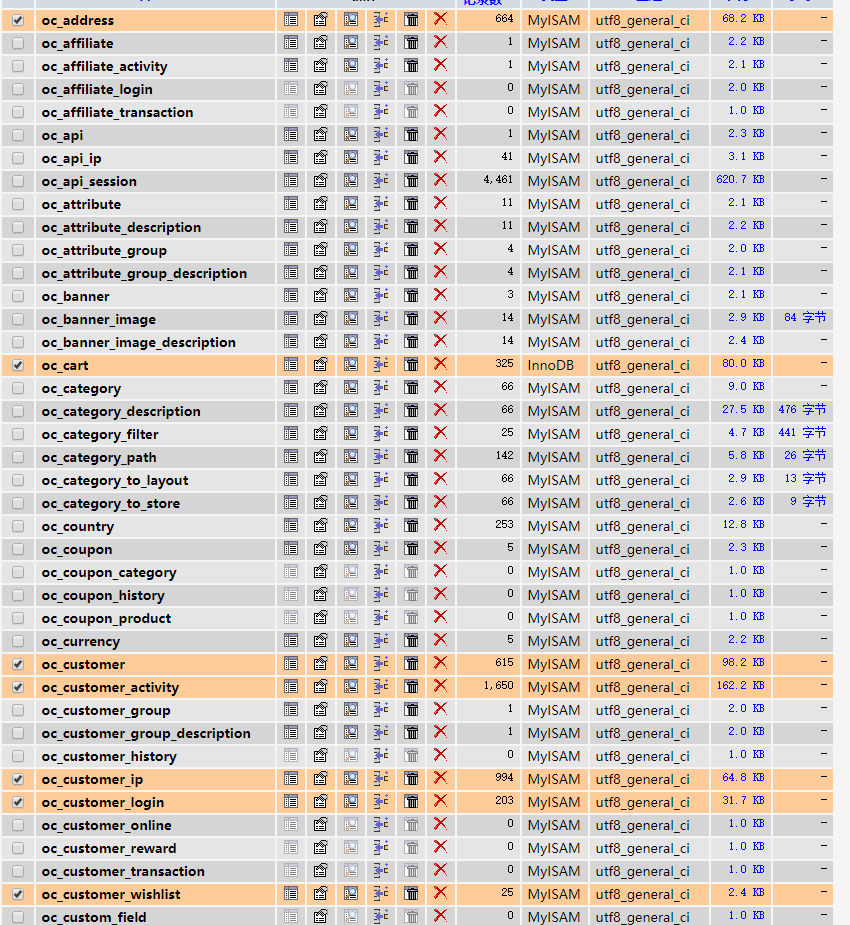This screenshot has width=850, height=925.
Task: Check the oc_customer_group_description table checkbox
Action: 18,733
